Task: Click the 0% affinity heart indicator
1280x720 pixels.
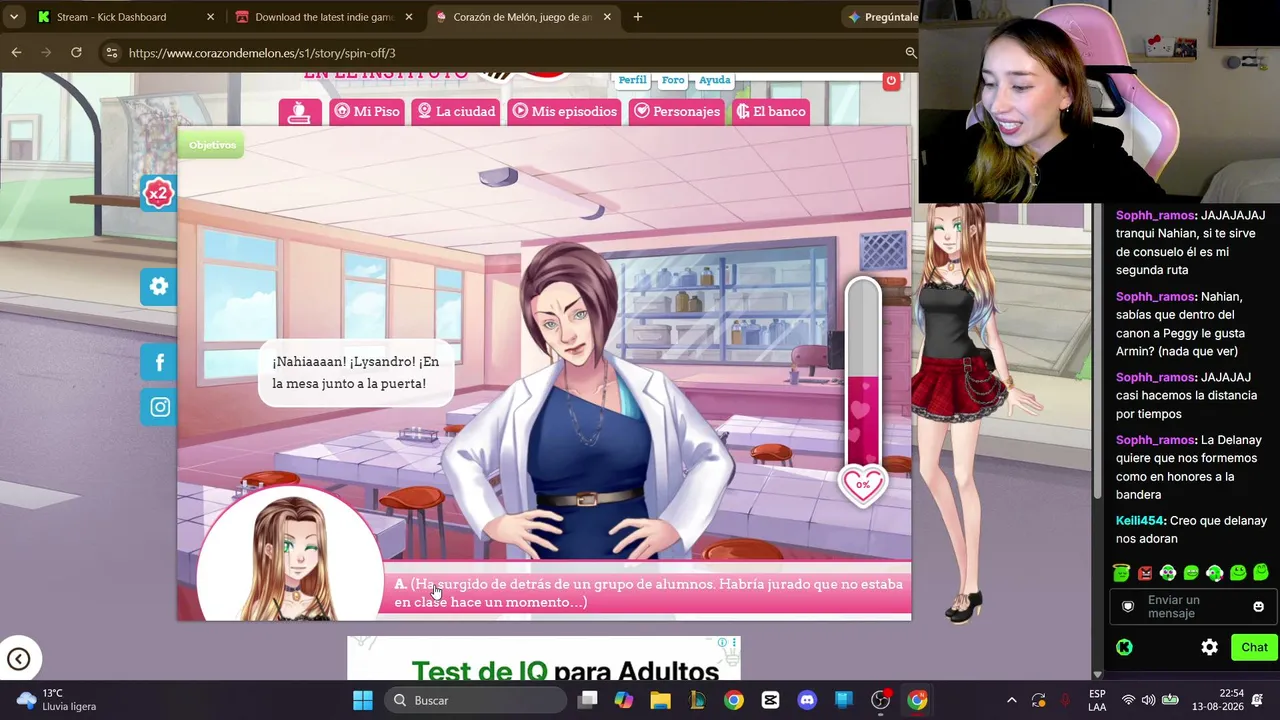Action: 863,485
